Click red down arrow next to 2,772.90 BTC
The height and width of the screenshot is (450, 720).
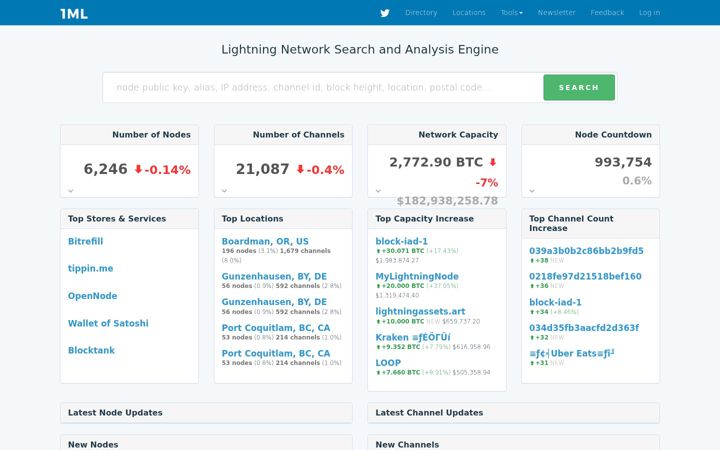coord(493,162)
